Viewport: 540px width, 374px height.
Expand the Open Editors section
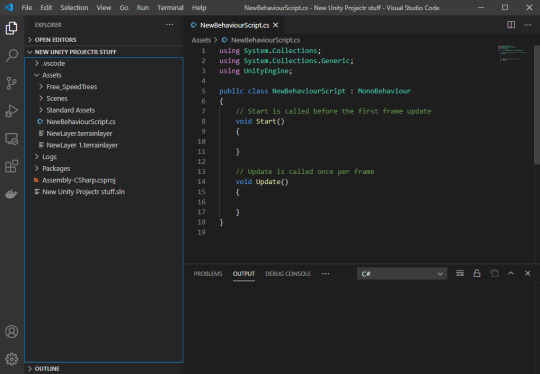[103, 40]
